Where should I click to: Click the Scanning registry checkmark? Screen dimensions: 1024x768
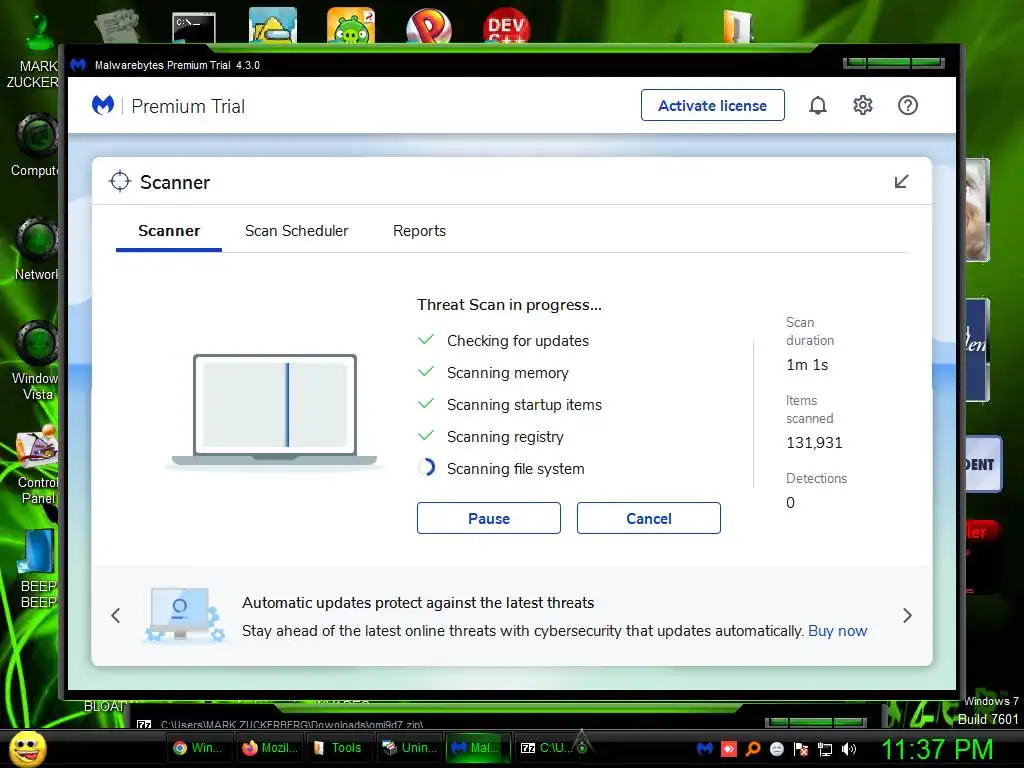pos(426,436)
